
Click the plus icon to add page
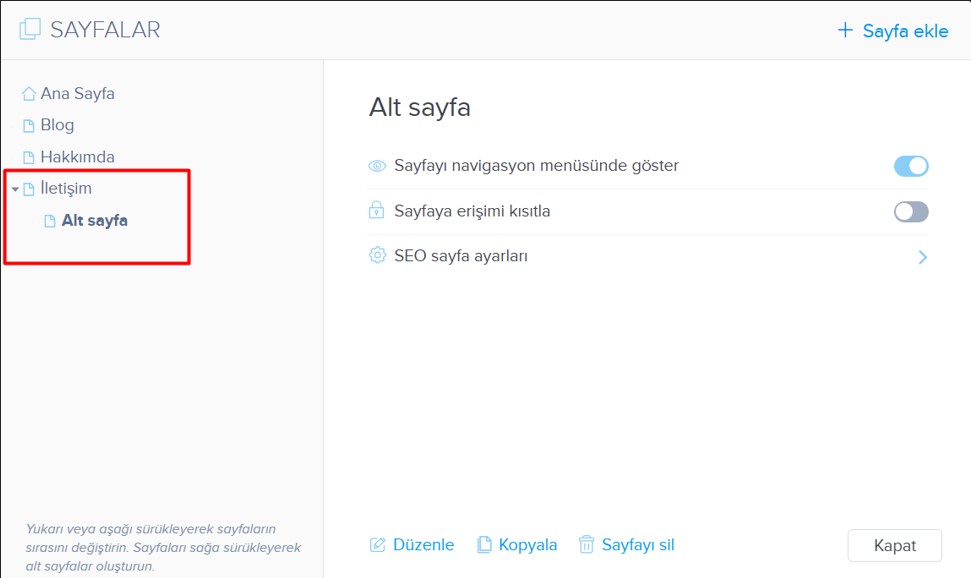point(846,30)
